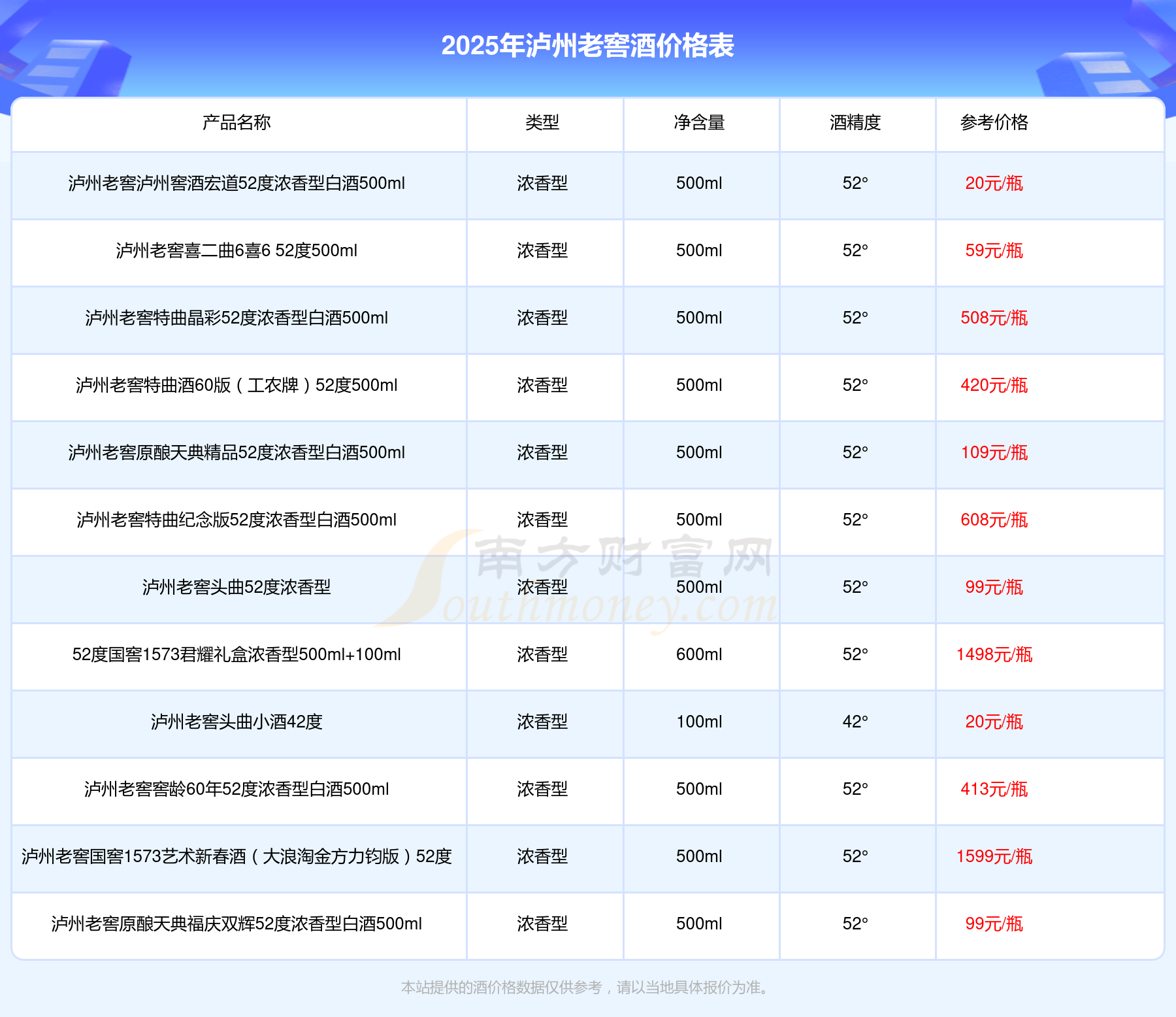Click product name "泸州老窖特曲晶彩52度浓香型白酒500ml"
This screenshot has width=1176, height=1017.
(x=237, y=318)
